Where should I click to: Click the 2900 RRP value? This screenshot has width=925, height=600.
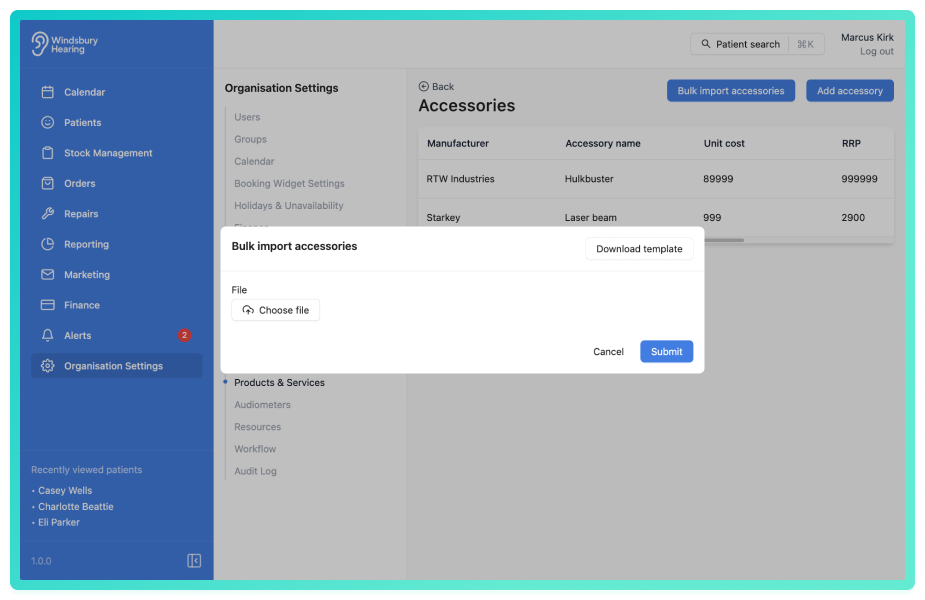(x=853, y=218)
